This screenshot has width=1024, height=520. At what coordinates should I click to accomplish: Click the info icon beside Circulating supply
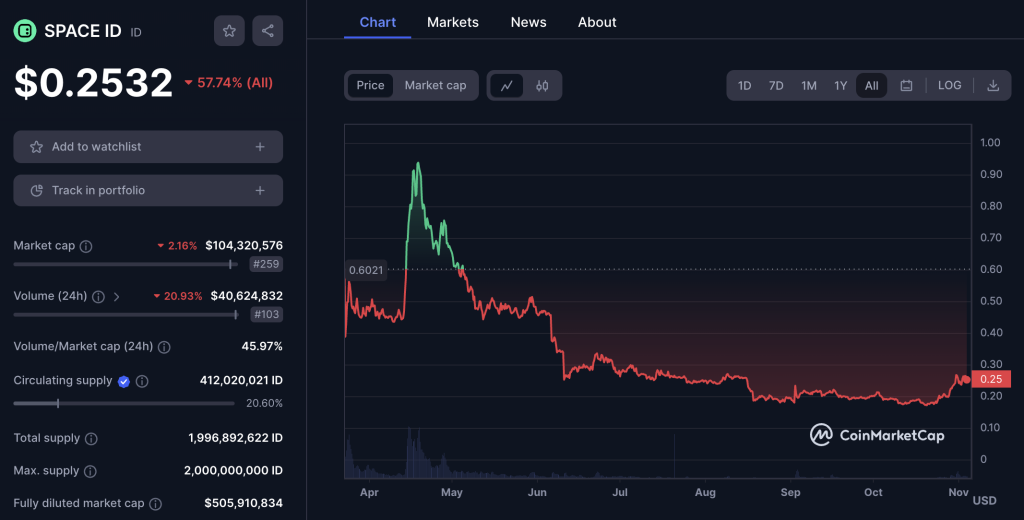pyautogui.click(x=142, y=381)
